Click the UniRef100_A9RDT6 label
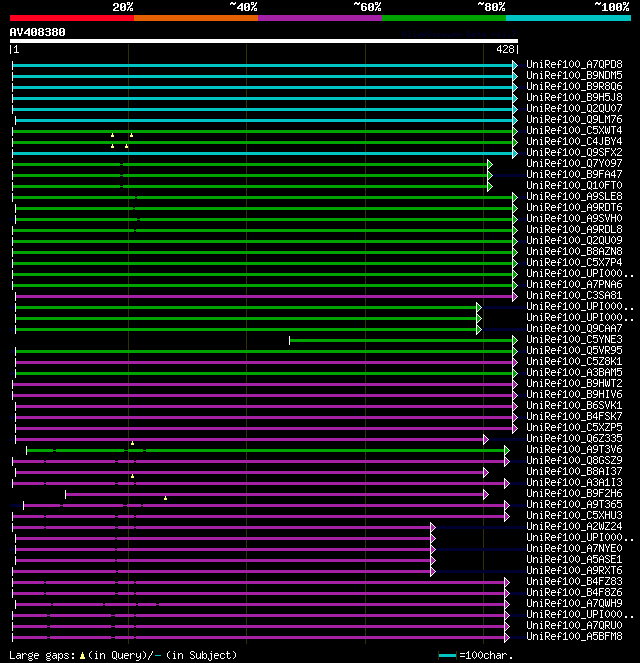This screenshot has height=663, width=640. tap(574, 208)
